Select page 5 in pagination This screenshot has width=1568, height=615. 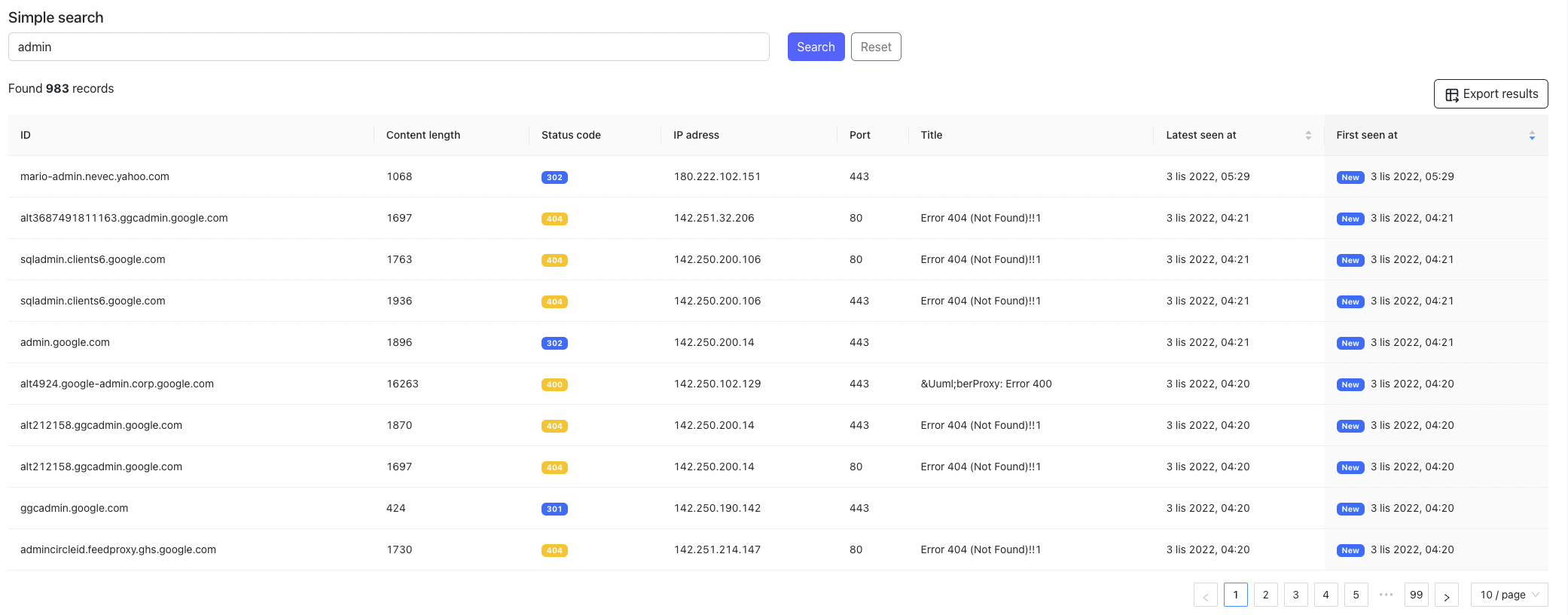1356,595
